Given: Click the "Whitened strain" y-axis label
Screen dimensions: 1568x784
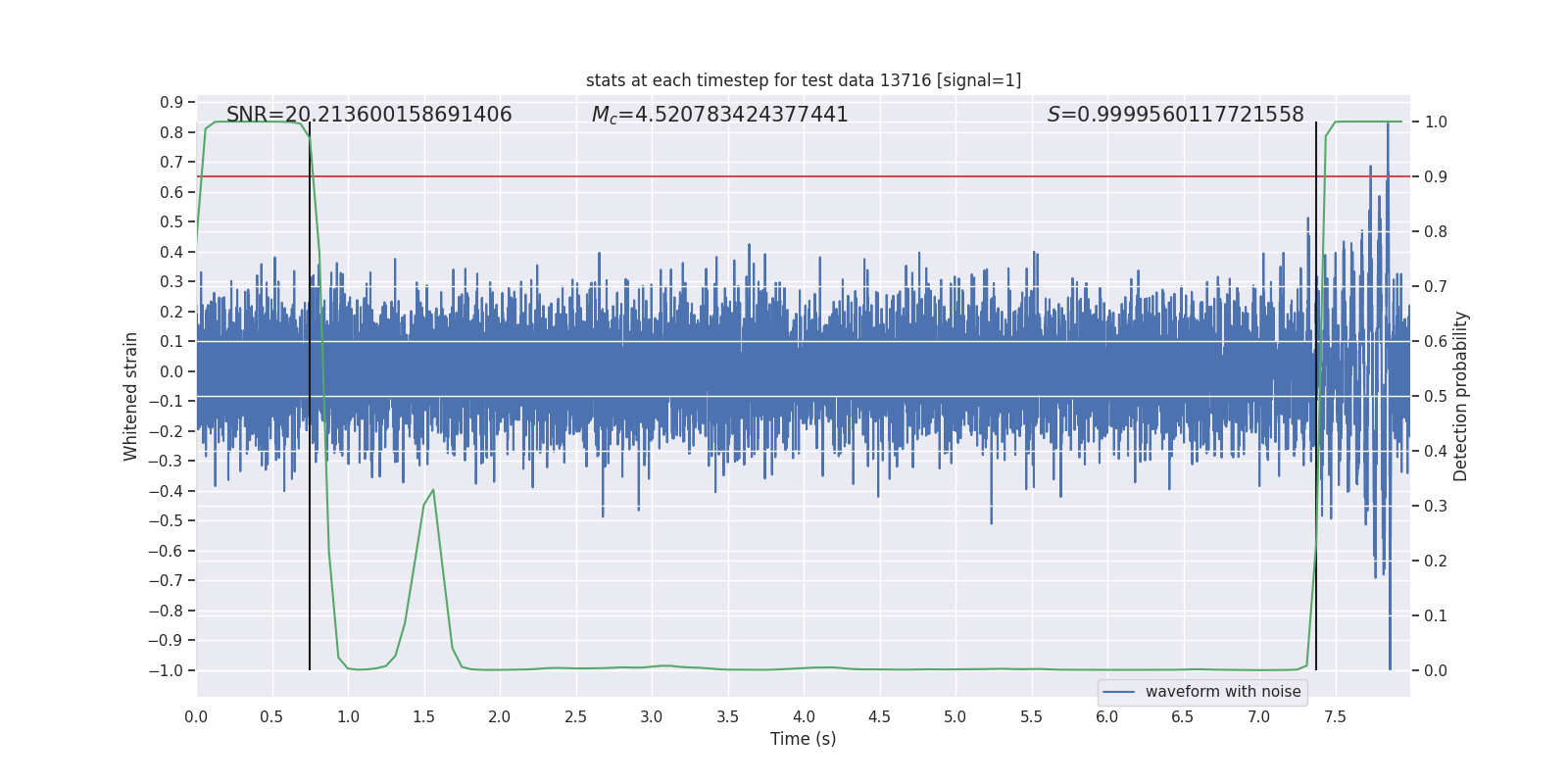Looking at the screenshot, I should (x=130, y=396).
